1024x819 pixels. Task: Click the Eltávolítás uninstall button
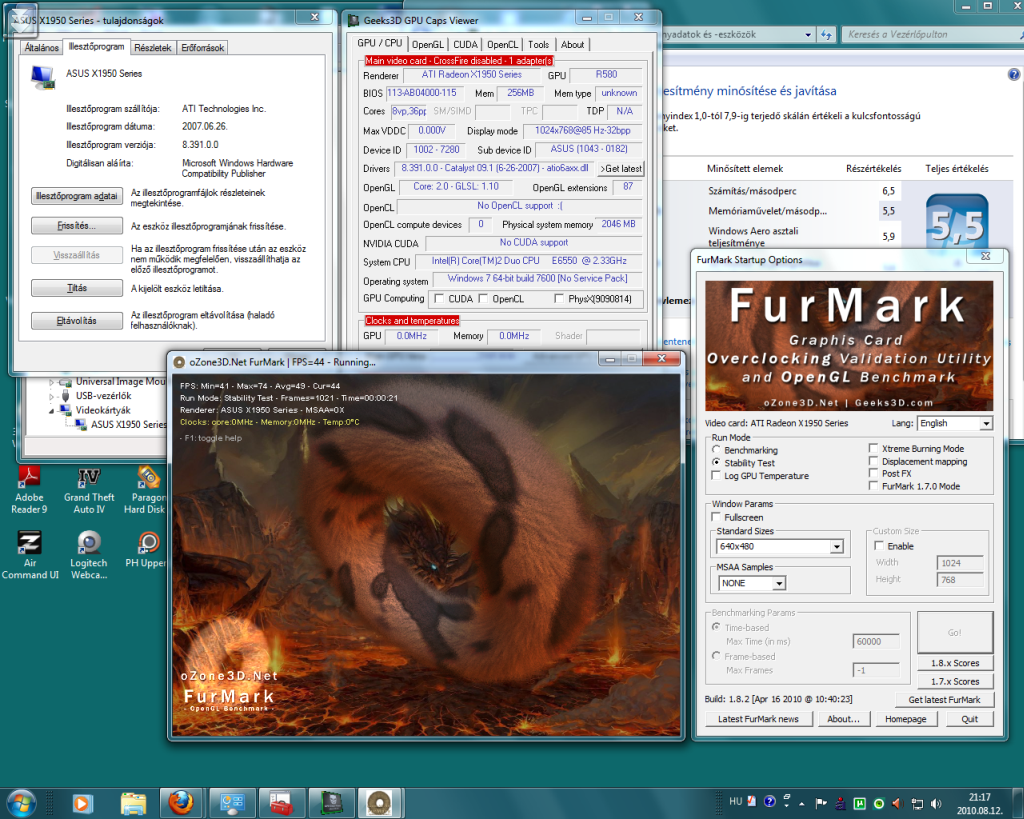tap(77, 321)
